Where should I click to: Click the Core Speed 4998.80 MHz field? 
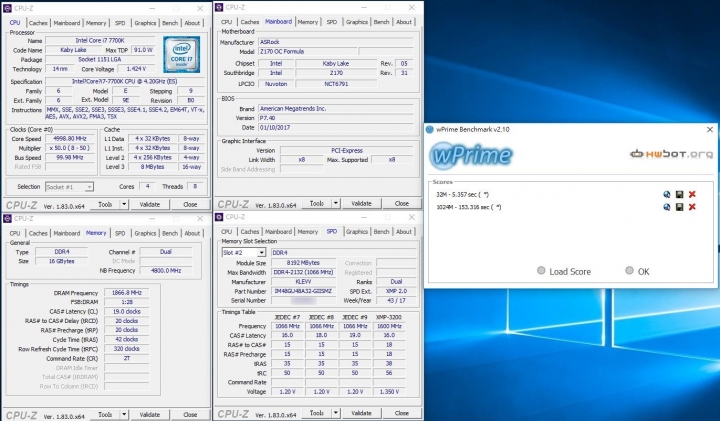pos(70,139)
